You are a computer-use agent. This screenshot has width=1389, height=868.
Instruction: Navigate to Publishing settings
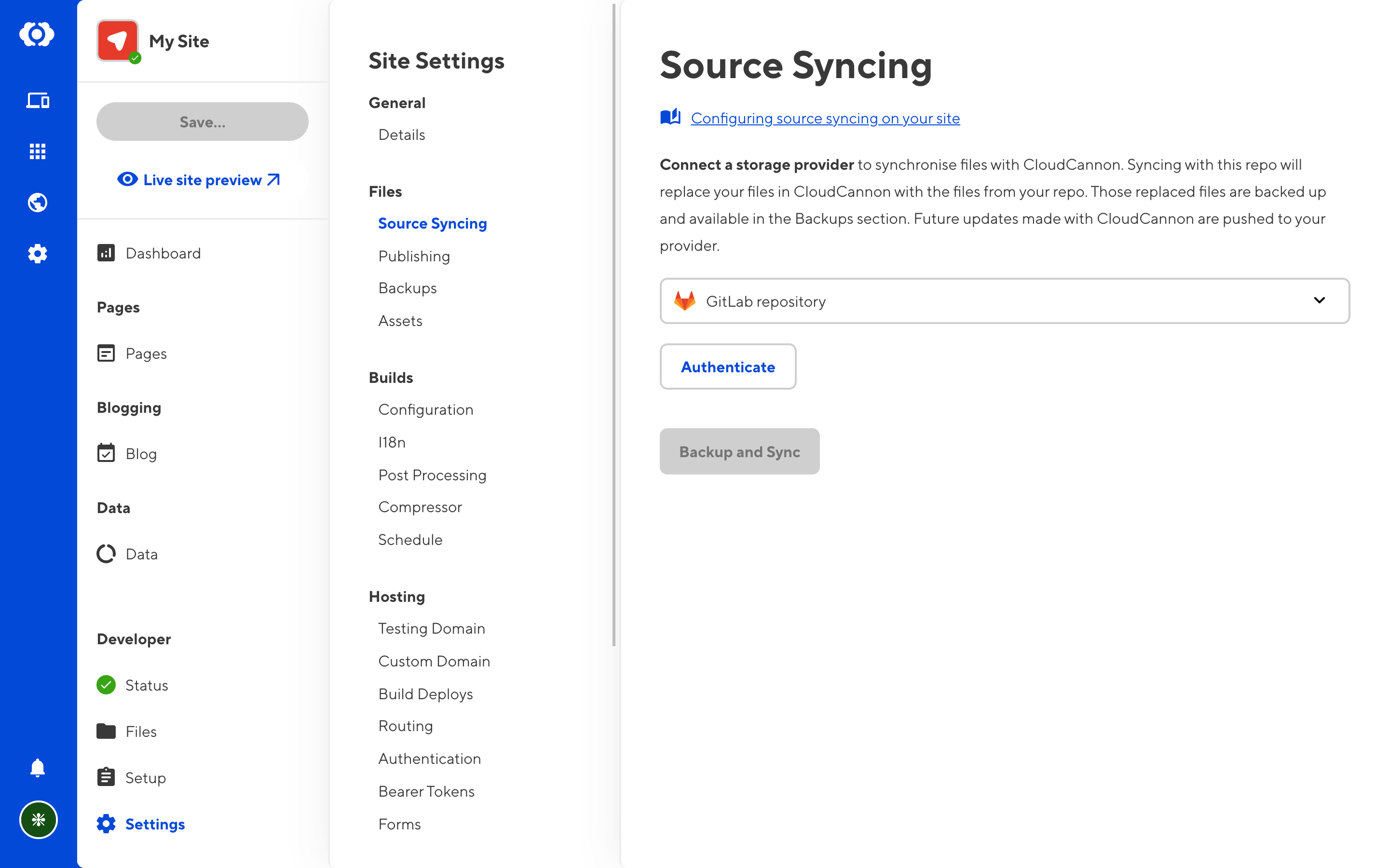click(x=414, y=255)
